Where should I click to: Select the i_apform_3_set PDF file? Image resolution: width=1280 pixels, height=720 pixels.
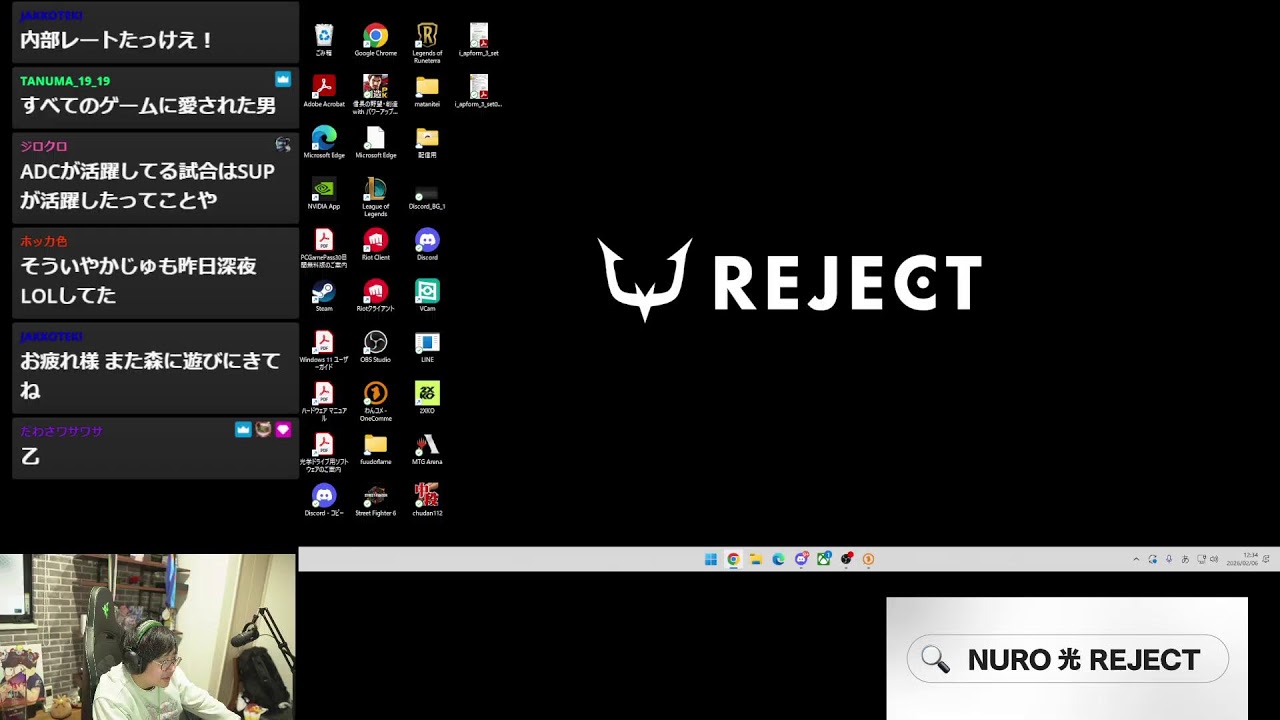point(479,40)
